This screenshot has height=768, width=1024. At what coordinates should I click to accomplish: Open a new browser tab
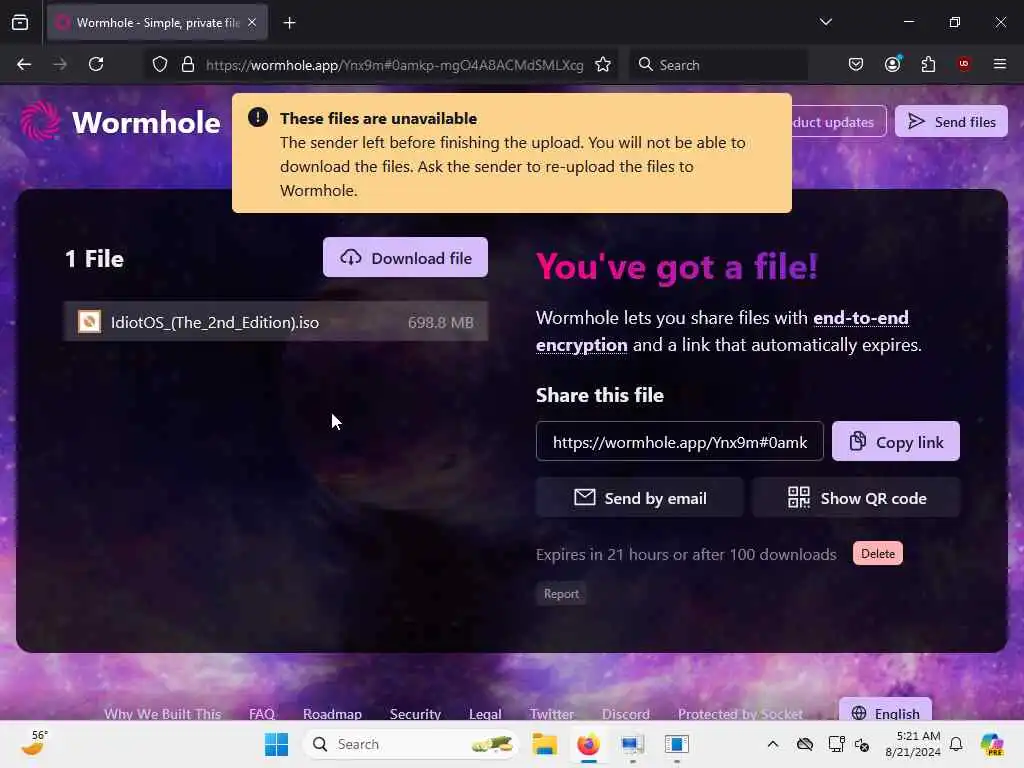(289, 23)
